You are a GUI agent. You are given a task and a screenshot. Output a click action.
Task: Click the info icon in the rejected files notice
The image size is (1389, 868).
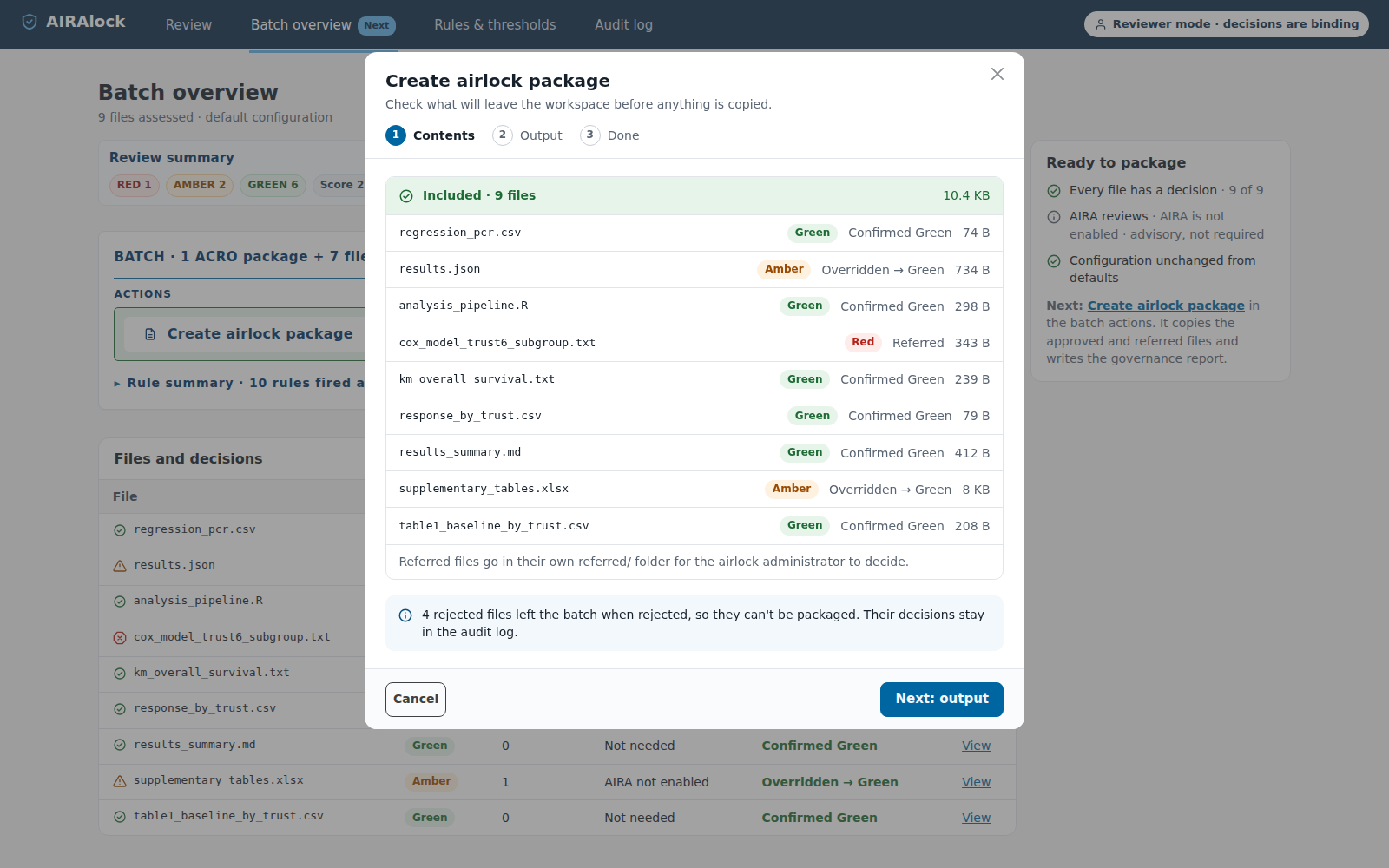(405, 615)
